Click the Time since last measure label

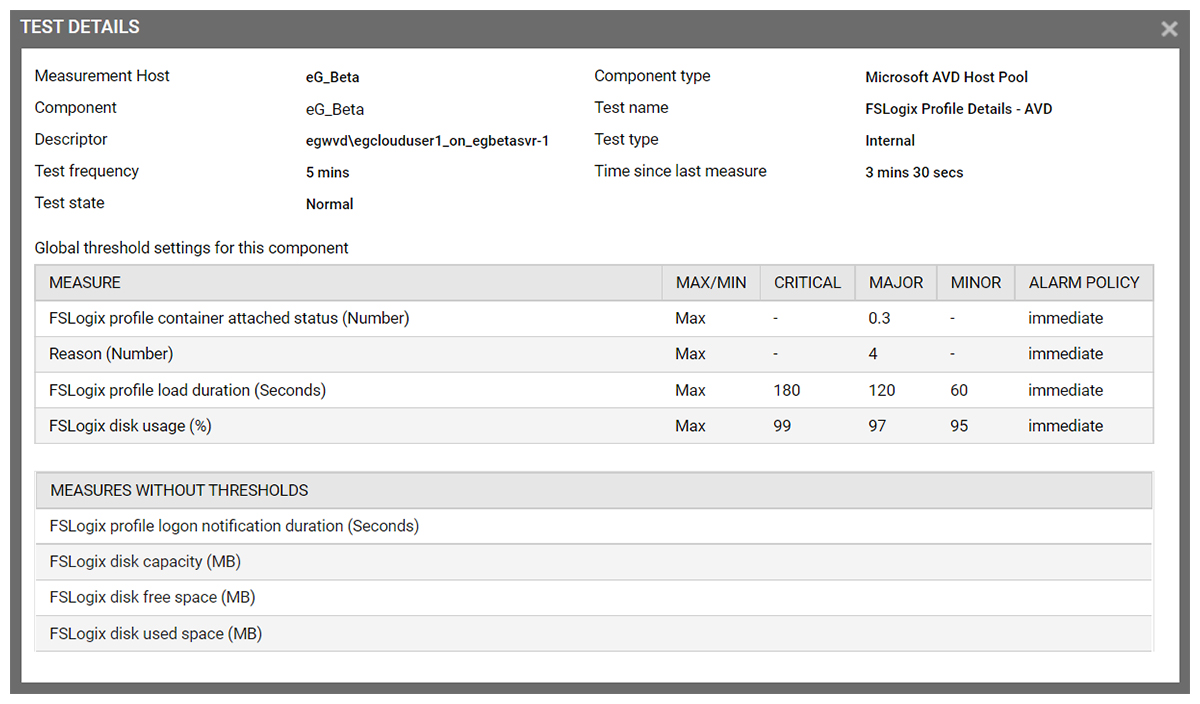pos(680,171)
